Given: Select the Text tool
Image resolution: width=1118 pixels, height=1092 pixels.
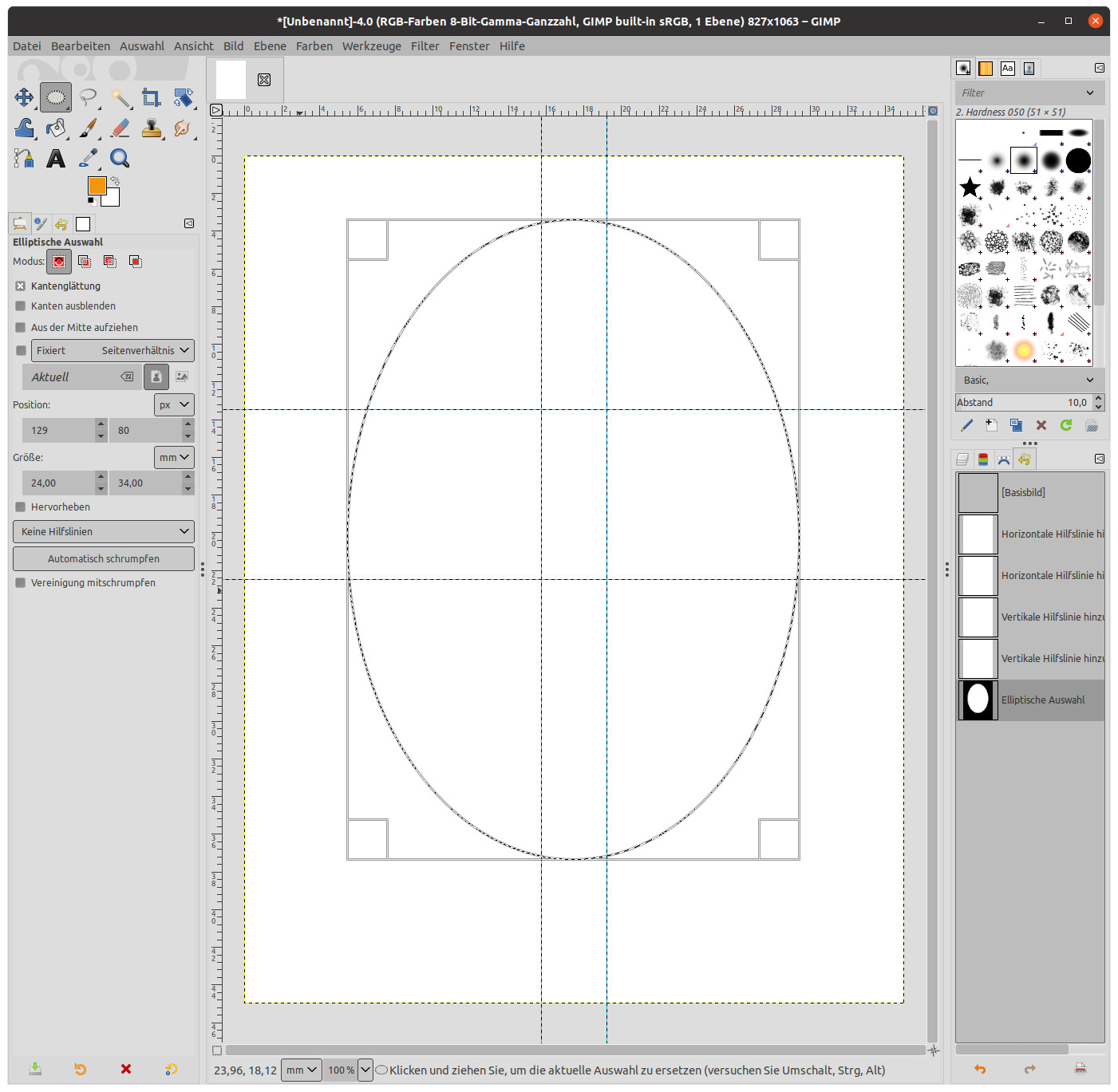Looking at the screenshot, I should click(56, 158).
